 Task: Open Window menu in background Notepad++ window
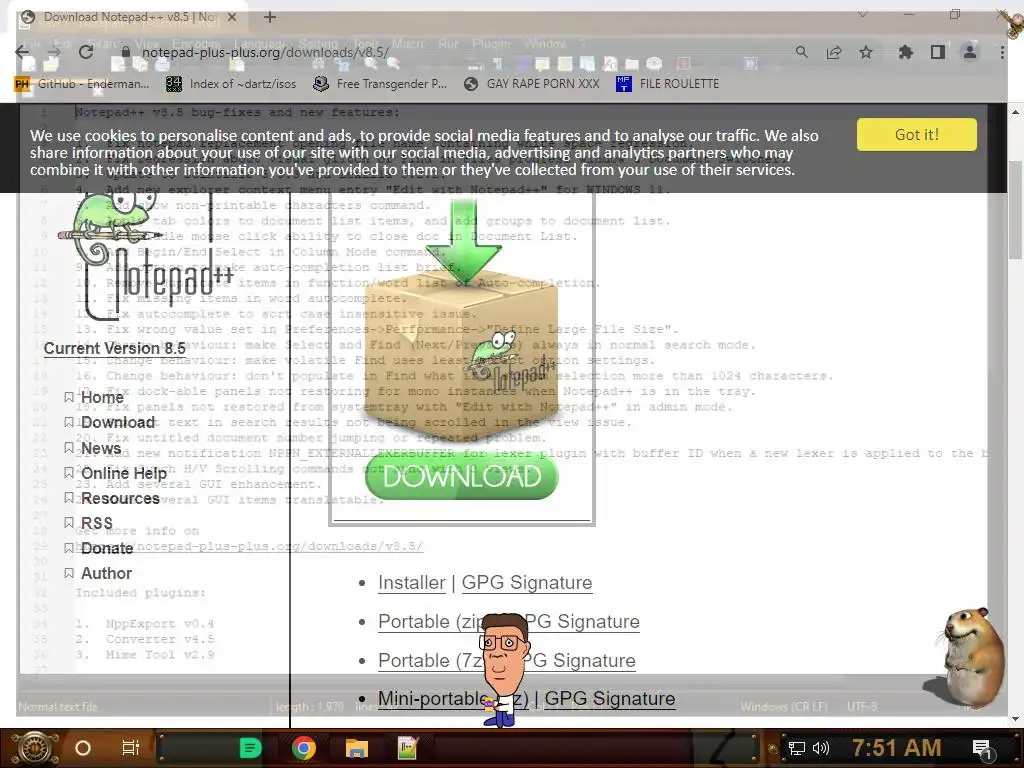[x=545, y=44]
